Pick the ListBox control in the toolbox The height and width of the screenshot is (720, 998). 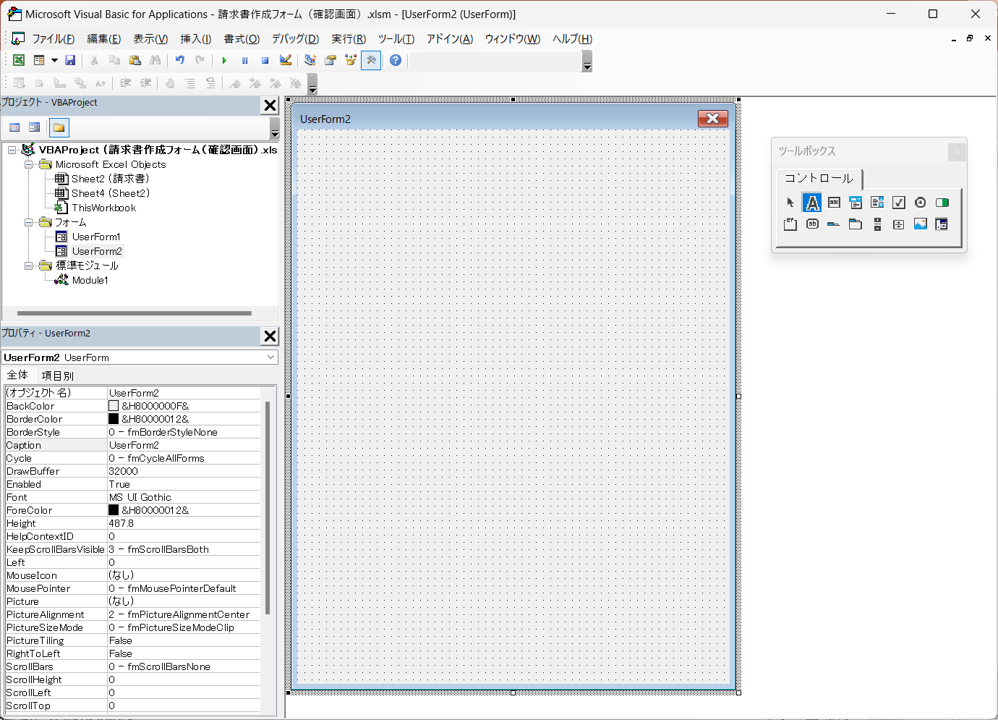coord(877,203)
